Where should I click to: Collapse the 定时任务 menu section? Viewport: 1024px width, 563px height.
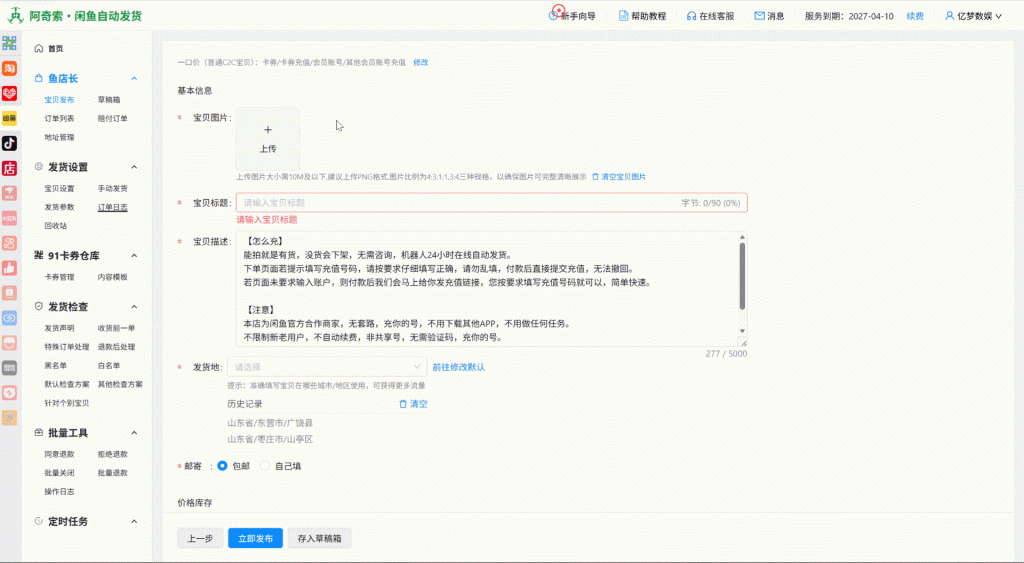(x=134, y=521)
